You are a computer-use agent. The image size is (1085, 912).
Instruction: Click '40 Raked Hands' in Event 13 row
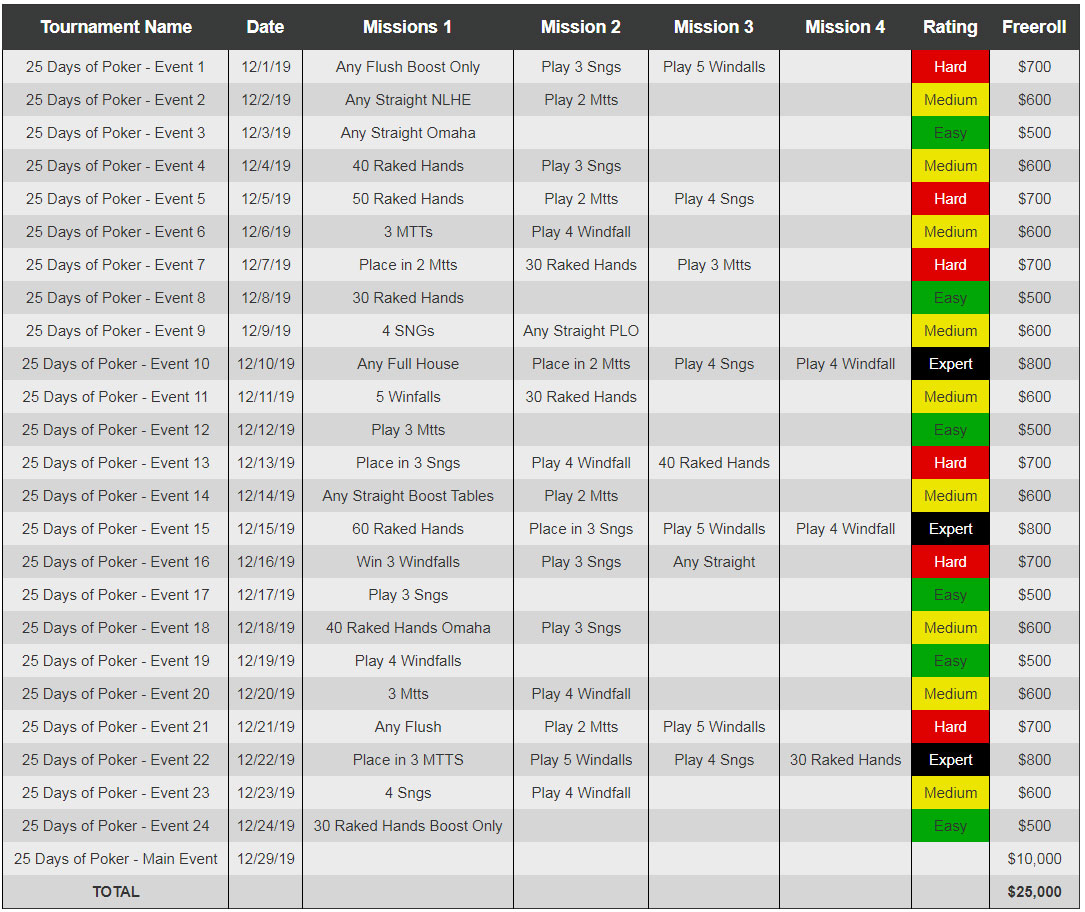click(713, 463)
